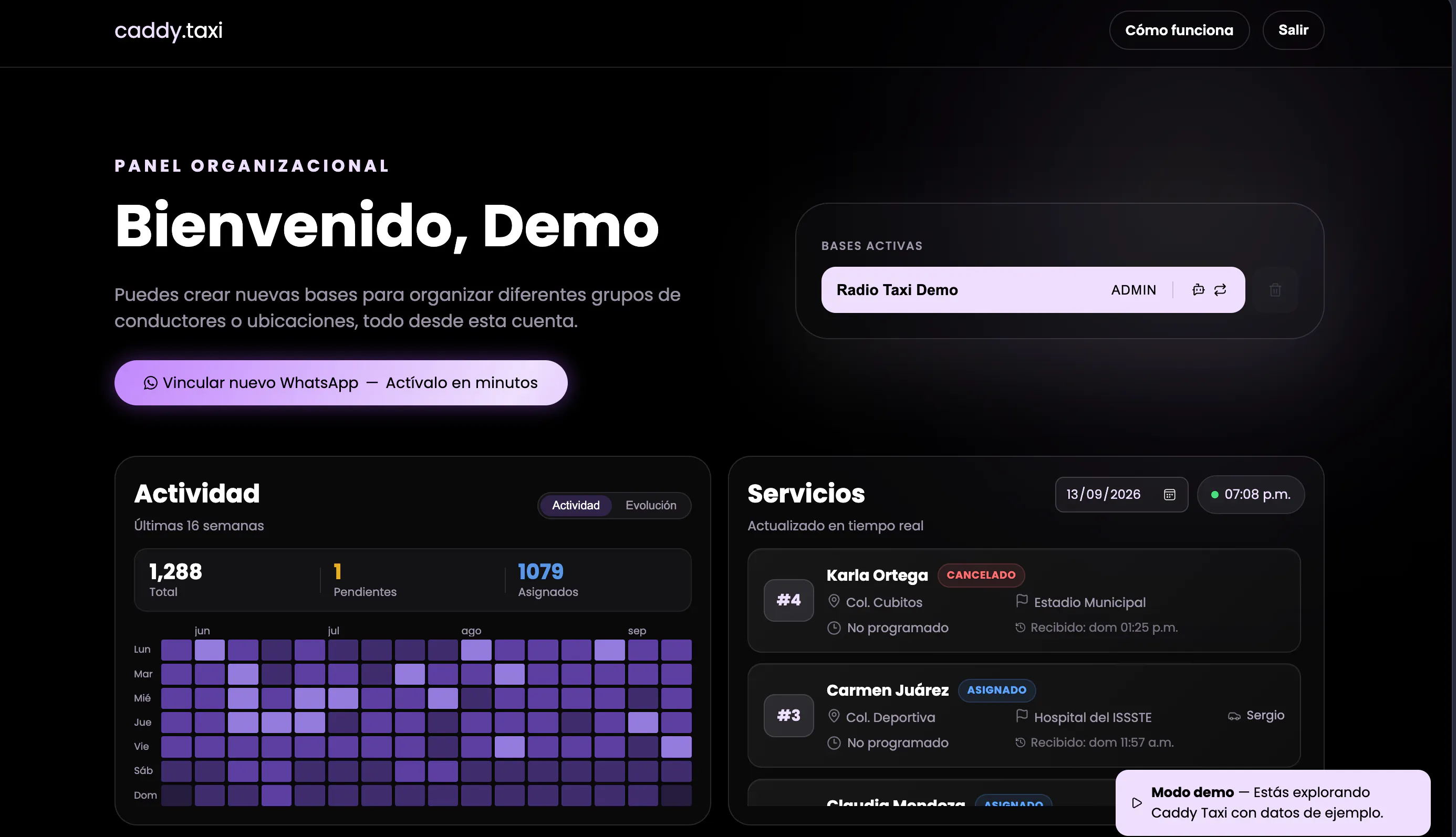Click the Modo demo notification banner
This screenshot has width=1456, height=837.
[x=1273, y=802]
